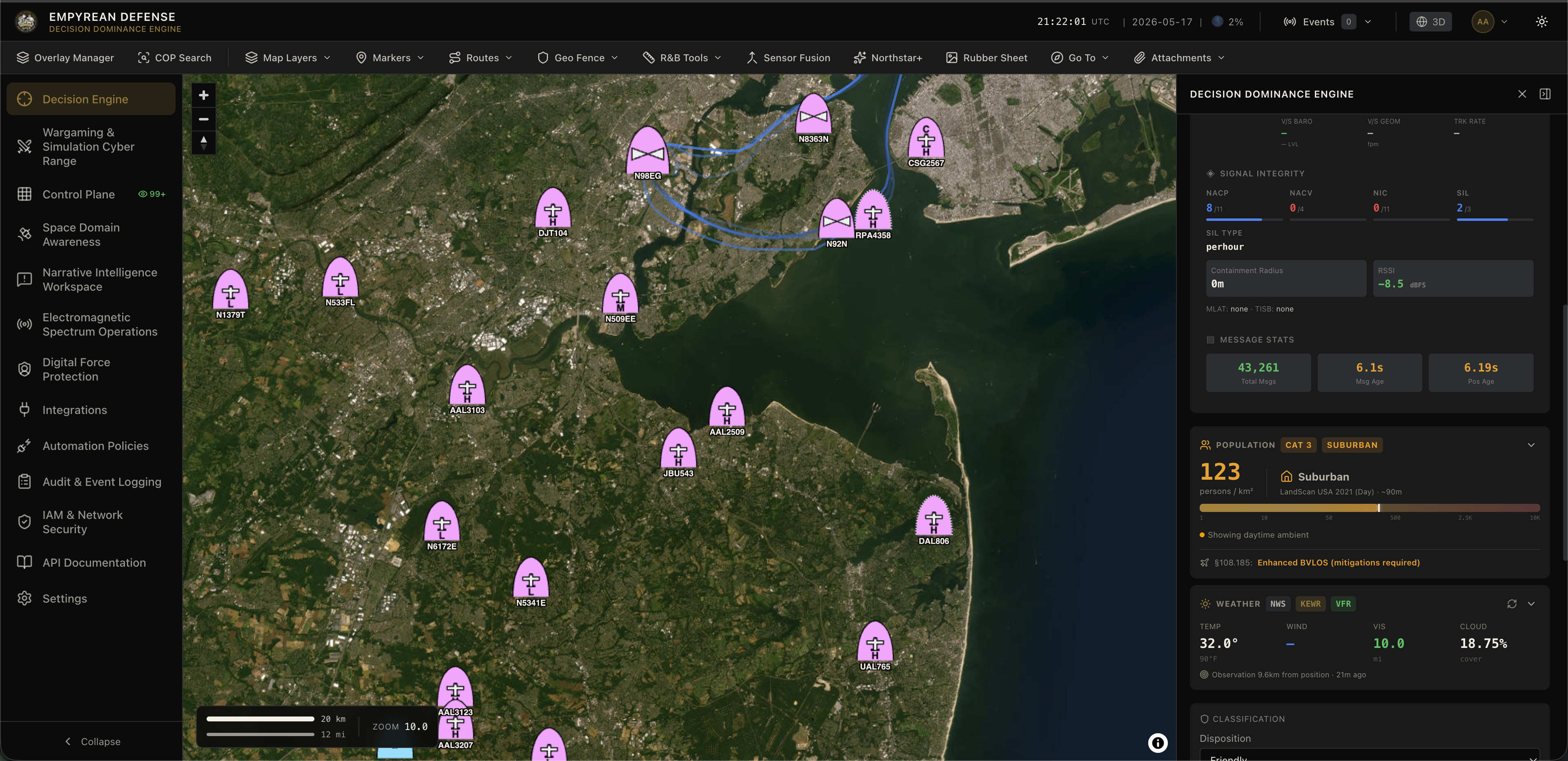This screenshot has height=761, width=1568.
Task: Click the API Documentation book icon
Action: (24, 563)
